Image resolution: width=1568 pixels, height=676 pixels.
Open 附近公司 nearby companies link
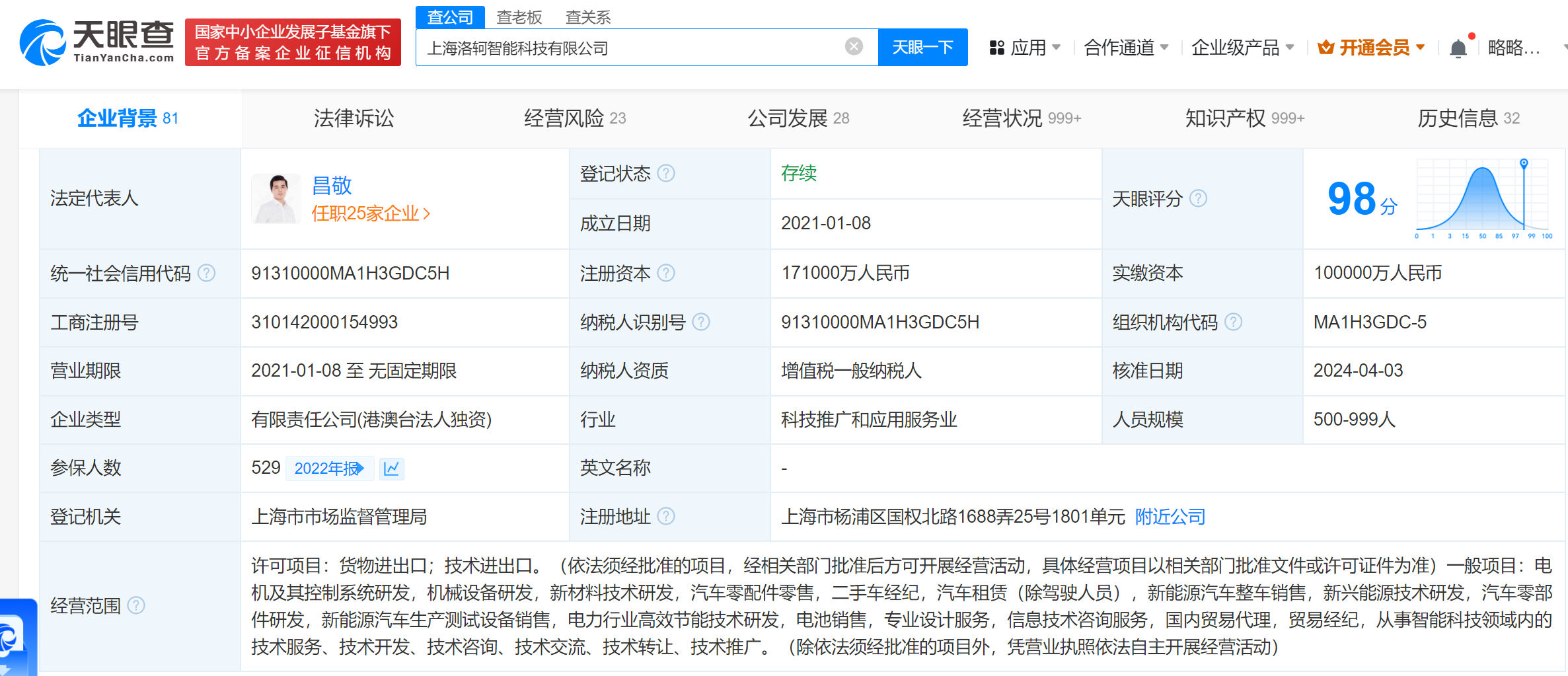tap(1170, 517)
